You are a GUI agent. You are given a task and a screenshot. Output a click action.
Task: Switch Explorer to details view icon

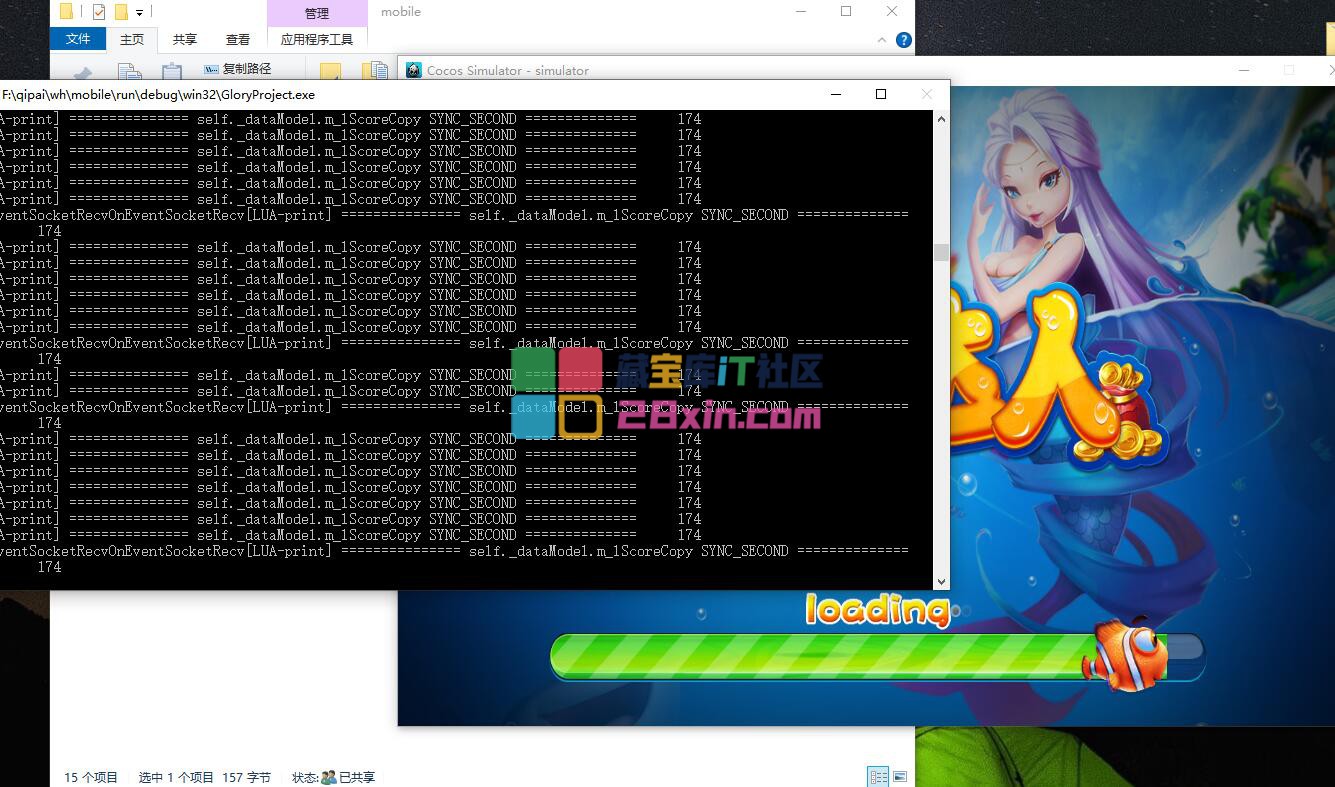[878, 777]
